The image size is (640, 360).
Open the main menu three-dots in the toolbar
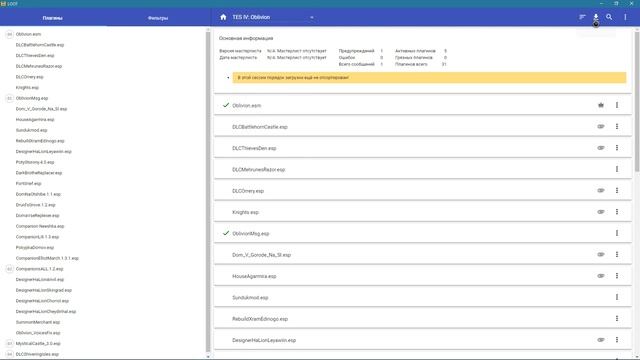click(x=625, y=17)
